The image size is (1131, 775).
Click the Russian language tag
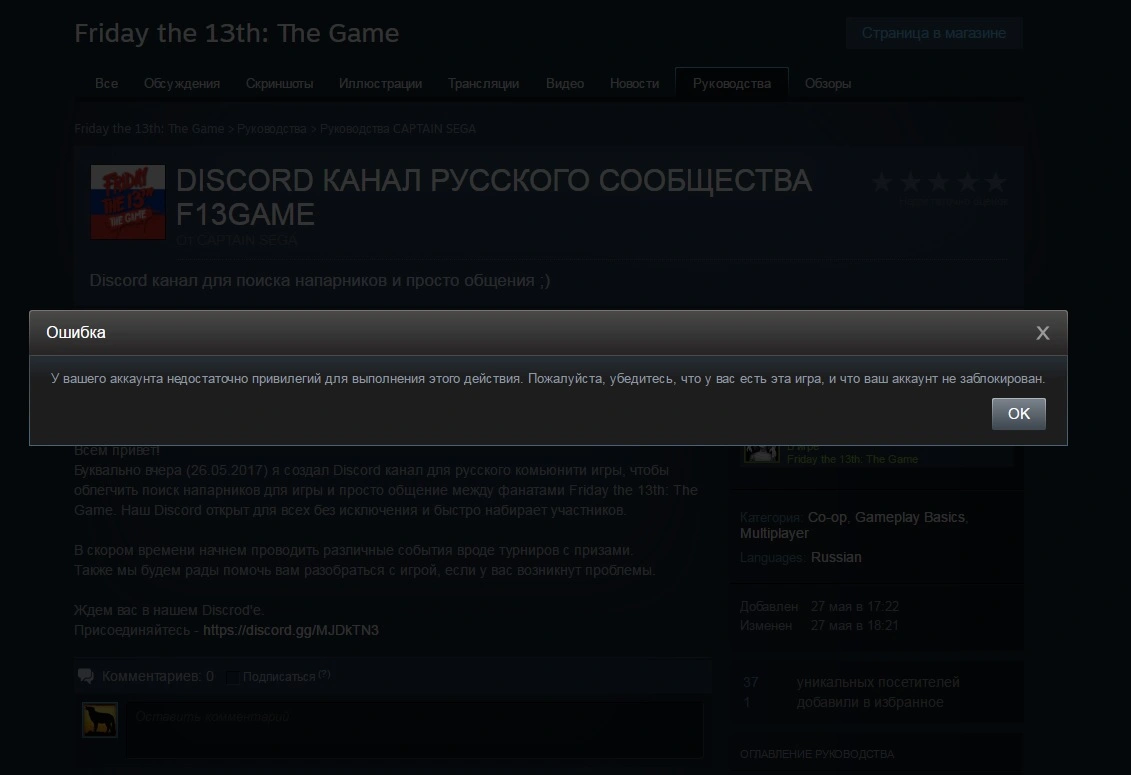pos(836,557)
